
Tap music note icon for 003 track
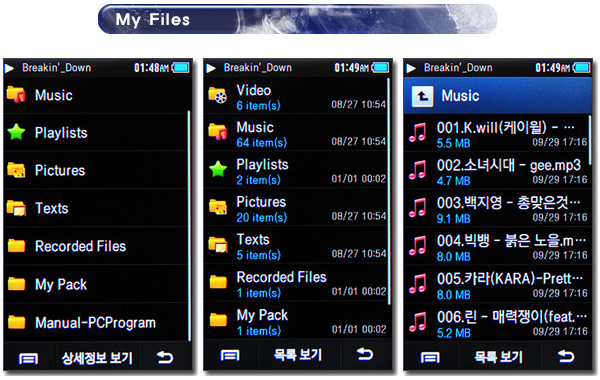pos(417,208)
